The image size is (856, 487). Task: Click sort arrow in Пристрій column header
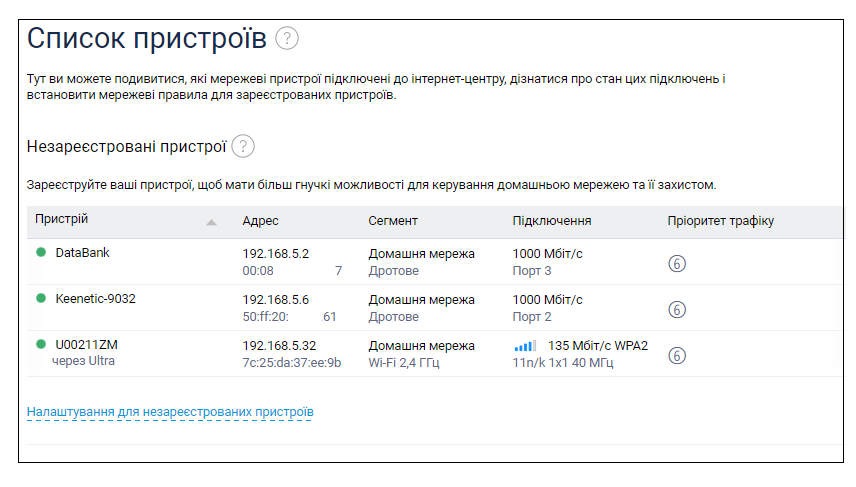click(211, 222)
